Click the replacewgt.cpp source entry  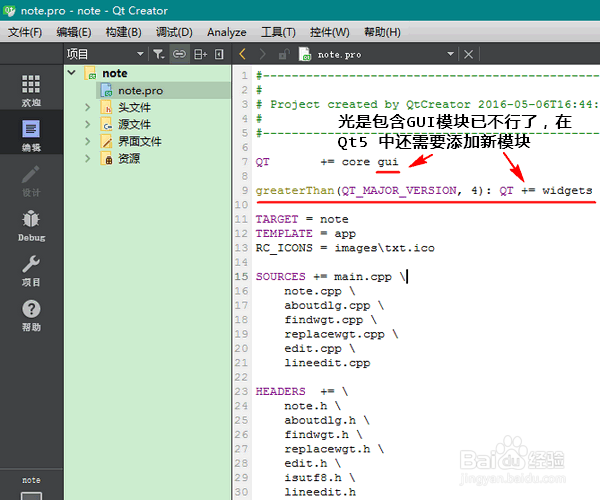point(334,334)
